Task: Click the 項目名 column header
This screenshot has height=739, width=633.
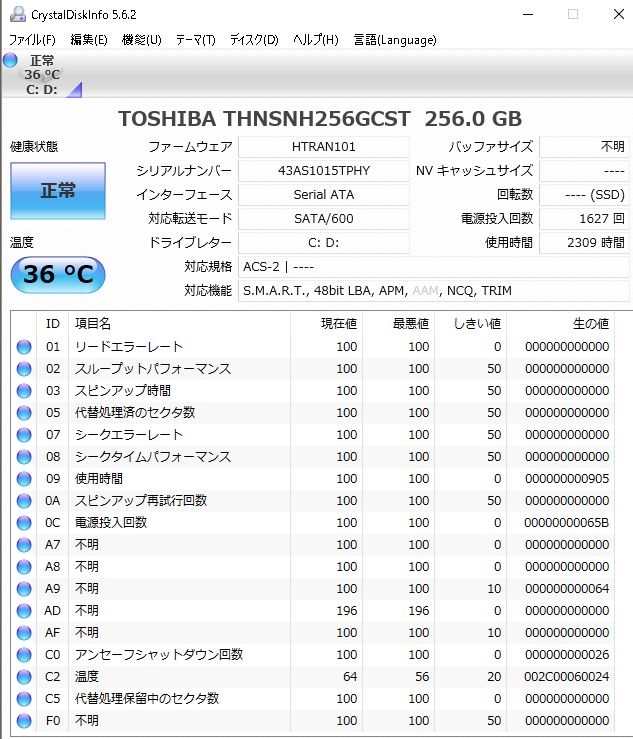Action: 179,323
